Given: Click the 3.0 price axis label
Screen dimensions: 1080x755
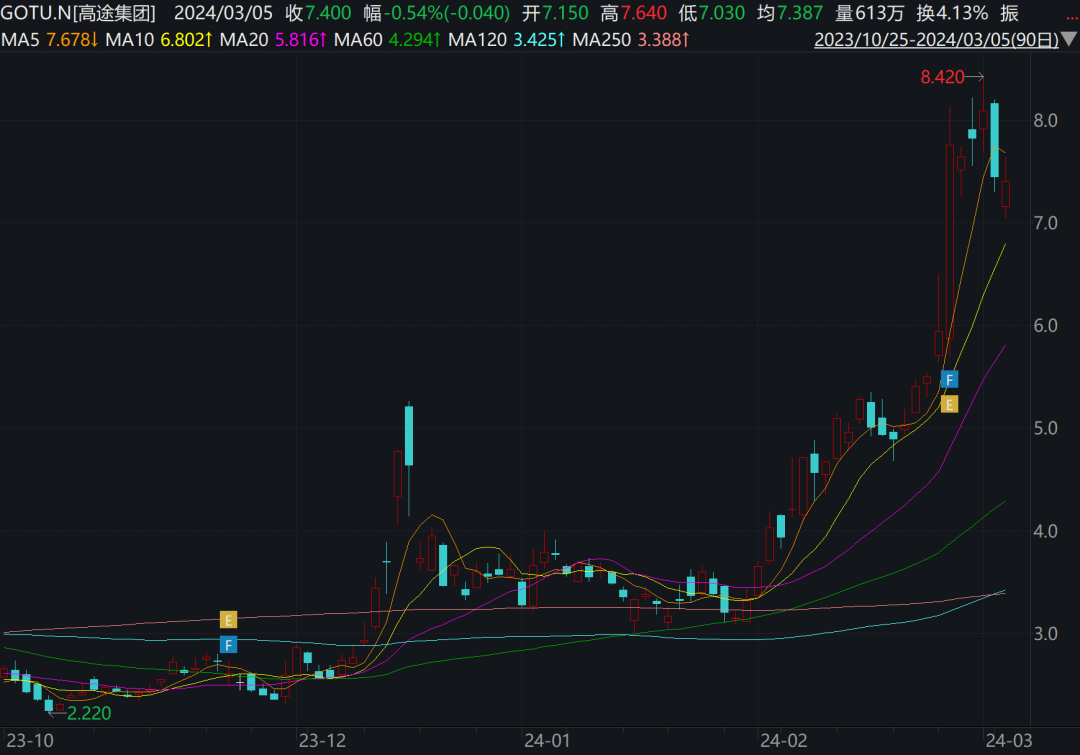Looking at the screenshot, I should pos(1046,634).
